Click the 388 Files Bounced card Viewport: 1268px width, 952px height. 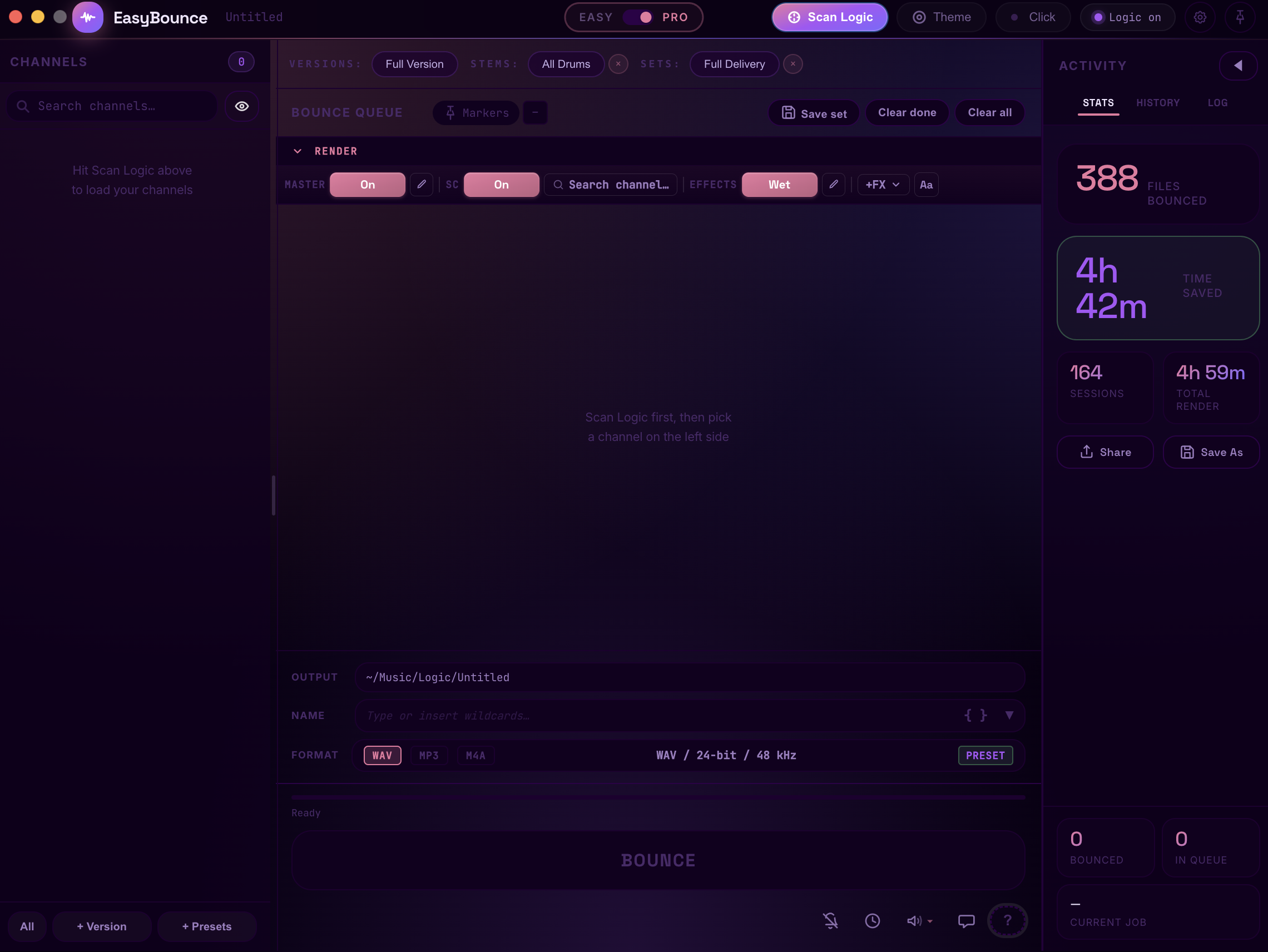click(1158, 184)
